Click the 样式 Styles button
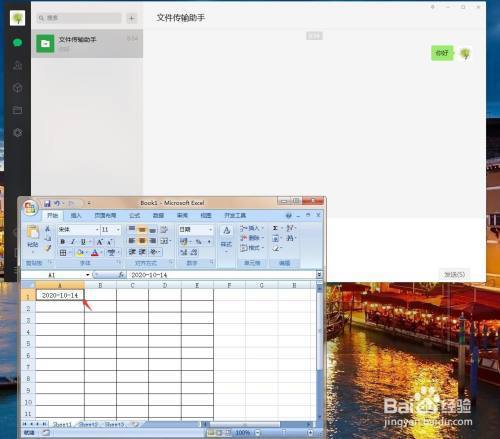 point(226,238)
